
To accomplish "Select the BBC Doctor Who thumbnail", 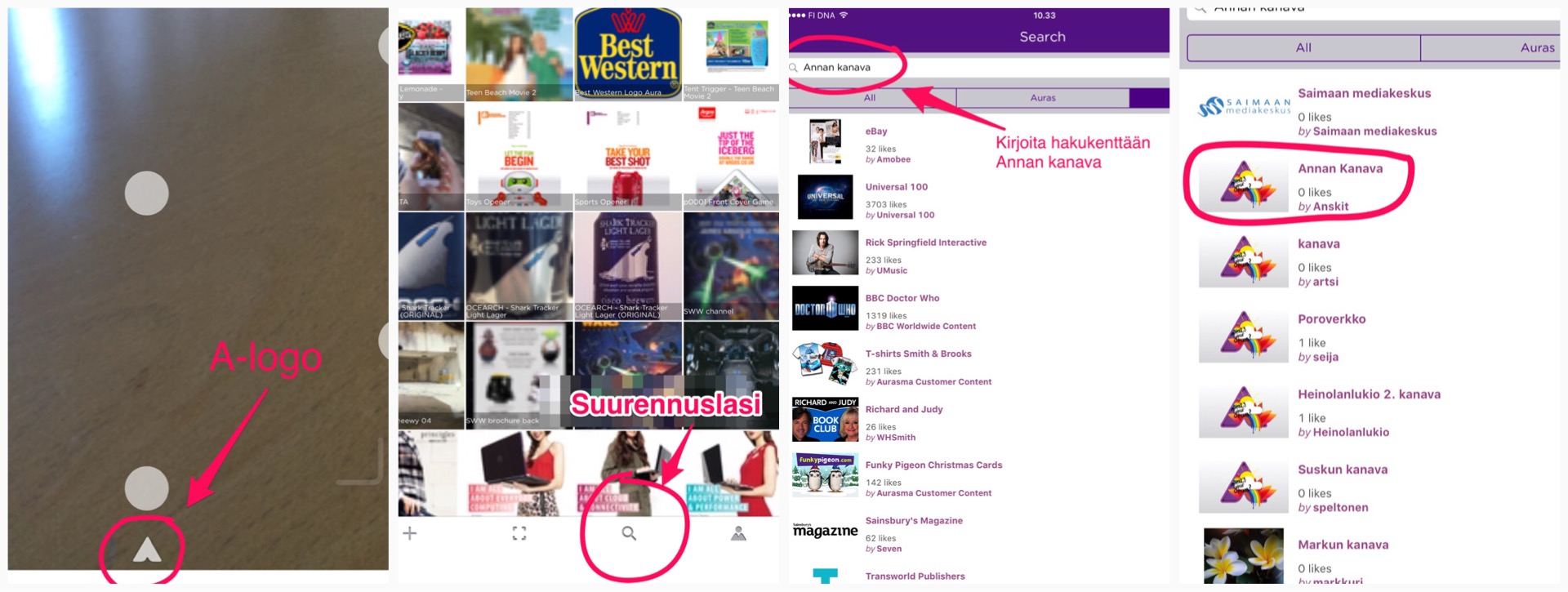I will click(x=826, y=309).
